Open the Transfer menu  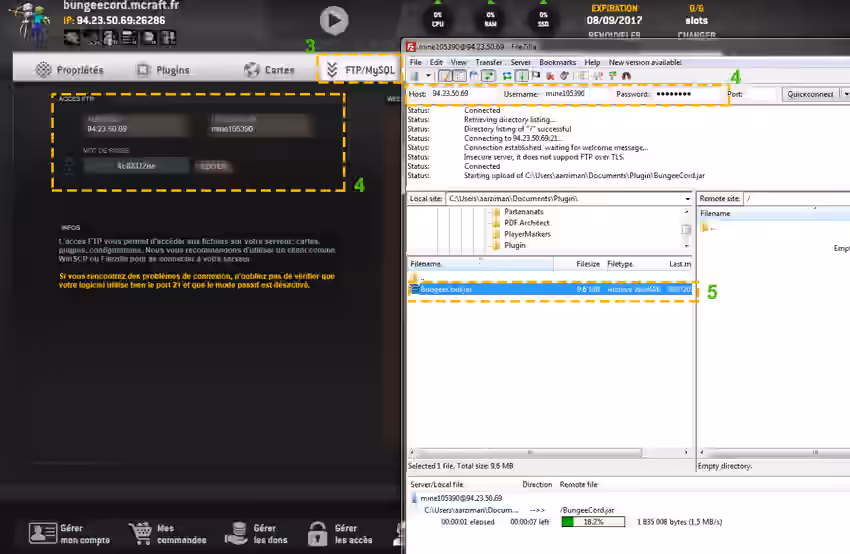489,62
